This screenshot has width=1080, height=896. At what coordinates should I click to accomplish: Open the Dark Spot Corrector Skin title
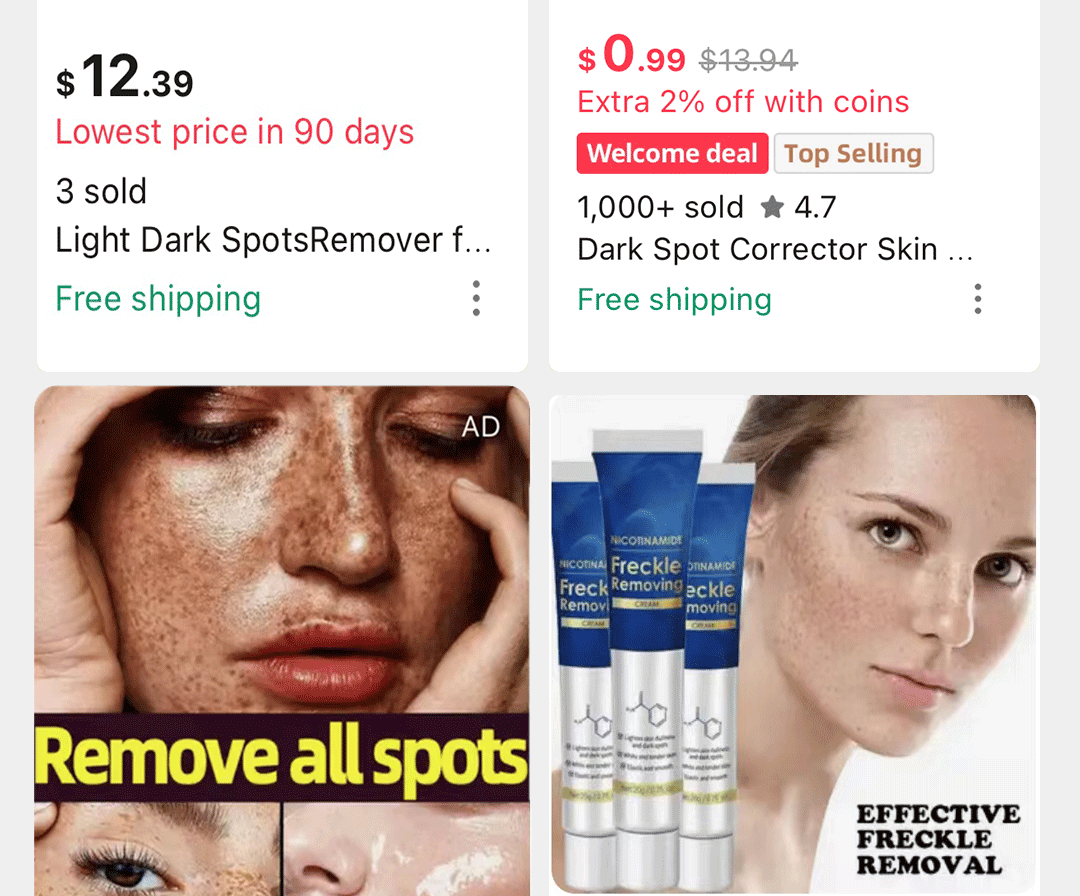[x=775, y=249]
